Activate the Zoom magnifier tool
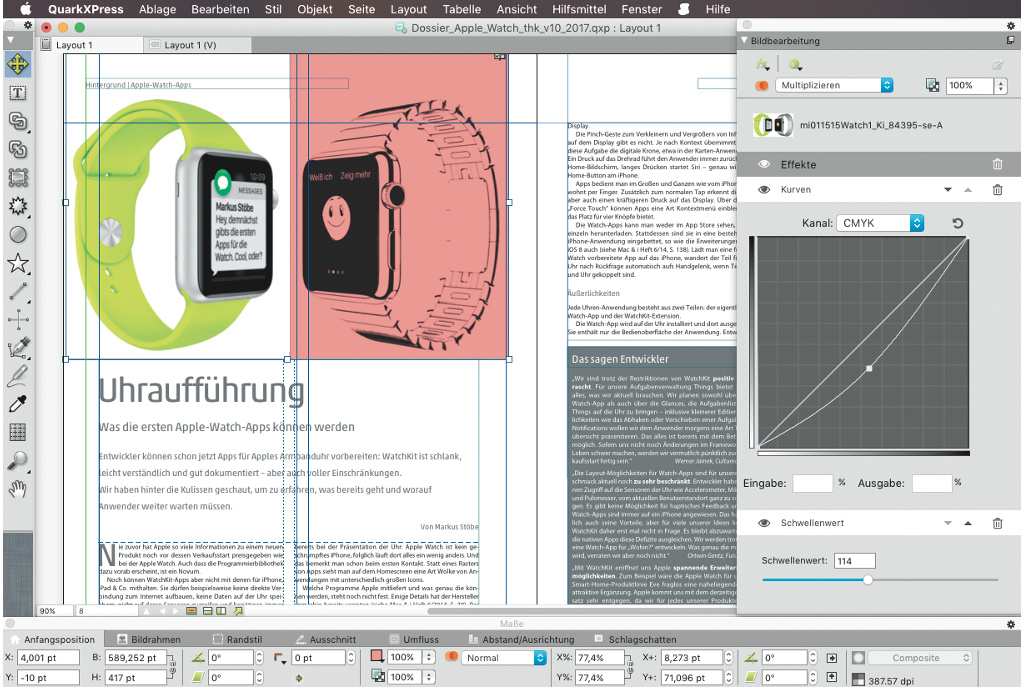The height and width of the screenshot is (687, 1024). [x=17, y=461]
